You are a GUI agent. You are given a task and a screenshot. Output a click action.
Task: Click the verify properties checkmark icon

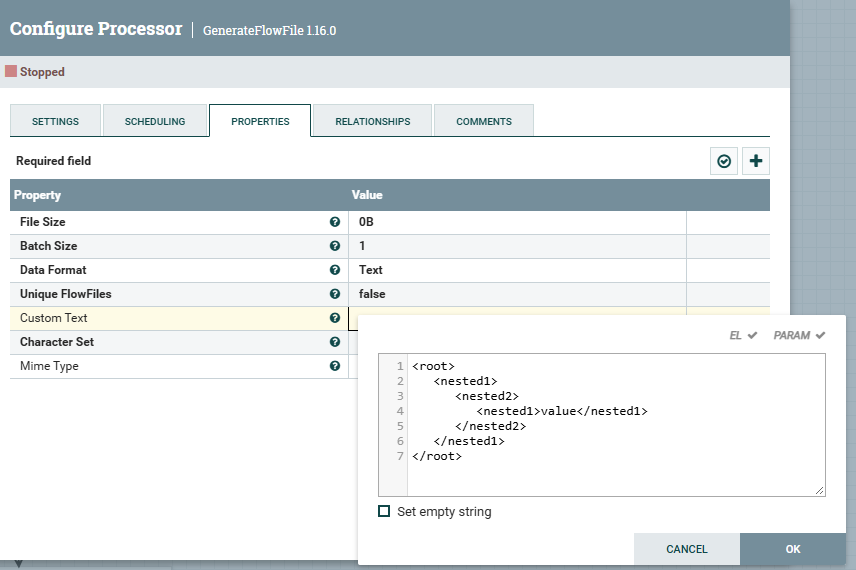tap(724, 161)
